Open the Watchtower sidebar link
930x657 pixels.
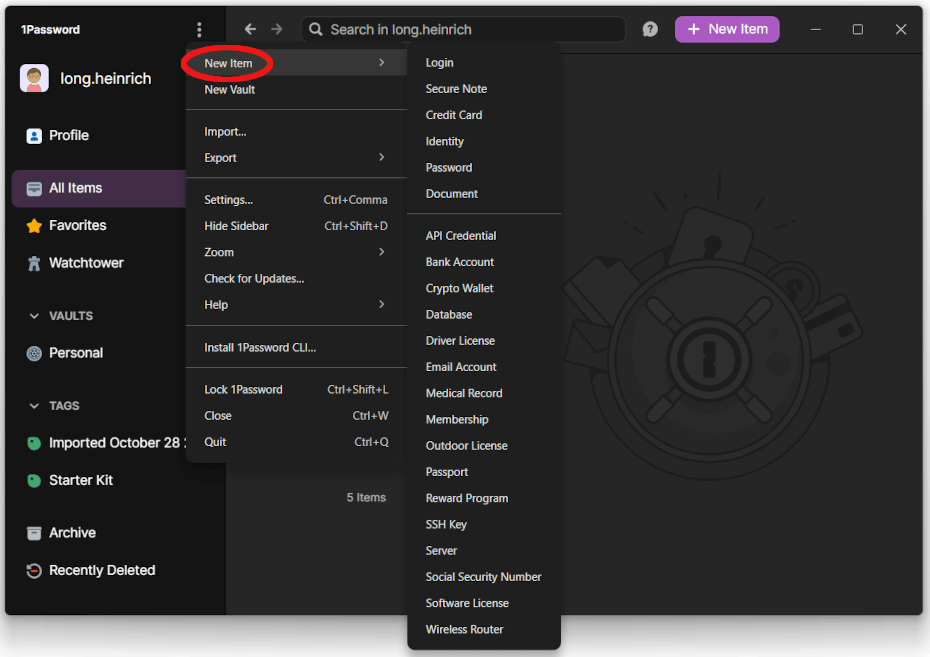tap(86, 263)
